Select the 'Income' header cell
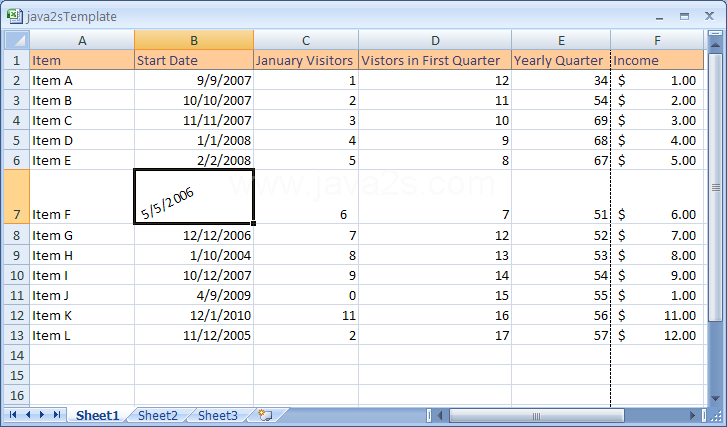Screen dimensions: 727x427 pos(657,60)
